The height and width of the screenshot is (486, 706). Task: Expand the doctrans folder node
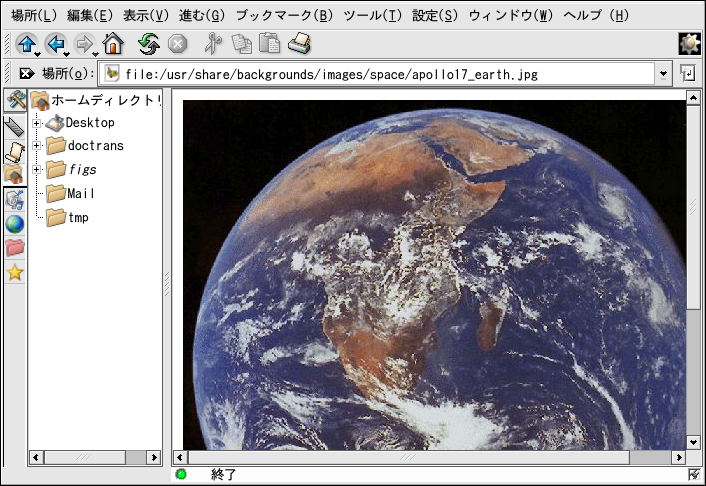37,146
